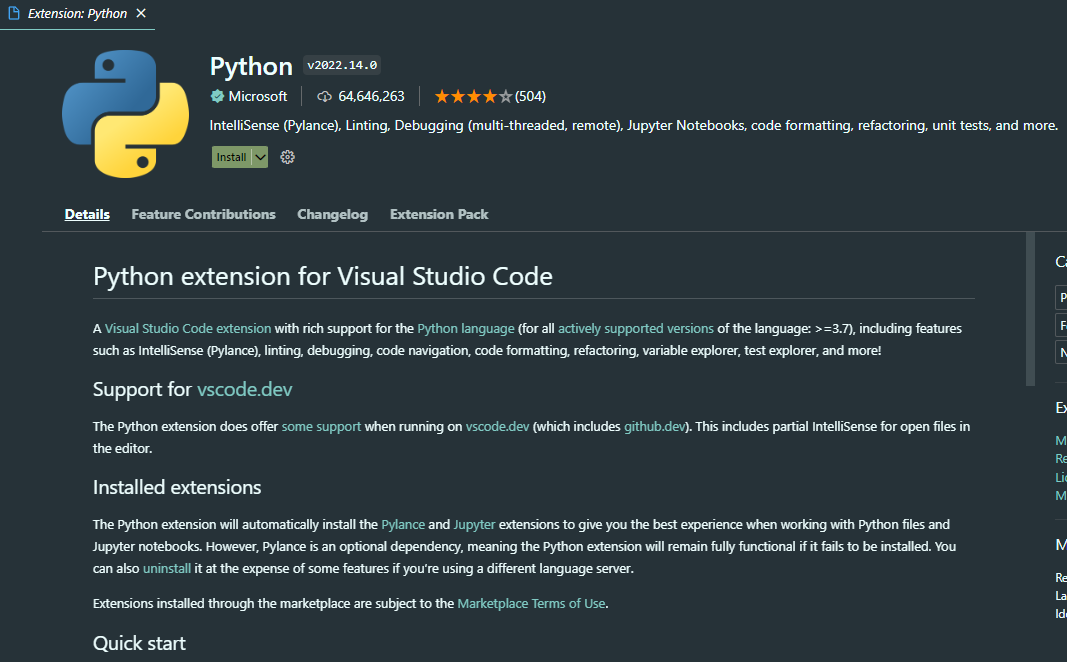This screenshot has width=1067, height=662.
Task: Switch to the Feature Contributions tab
Action: 203,214
